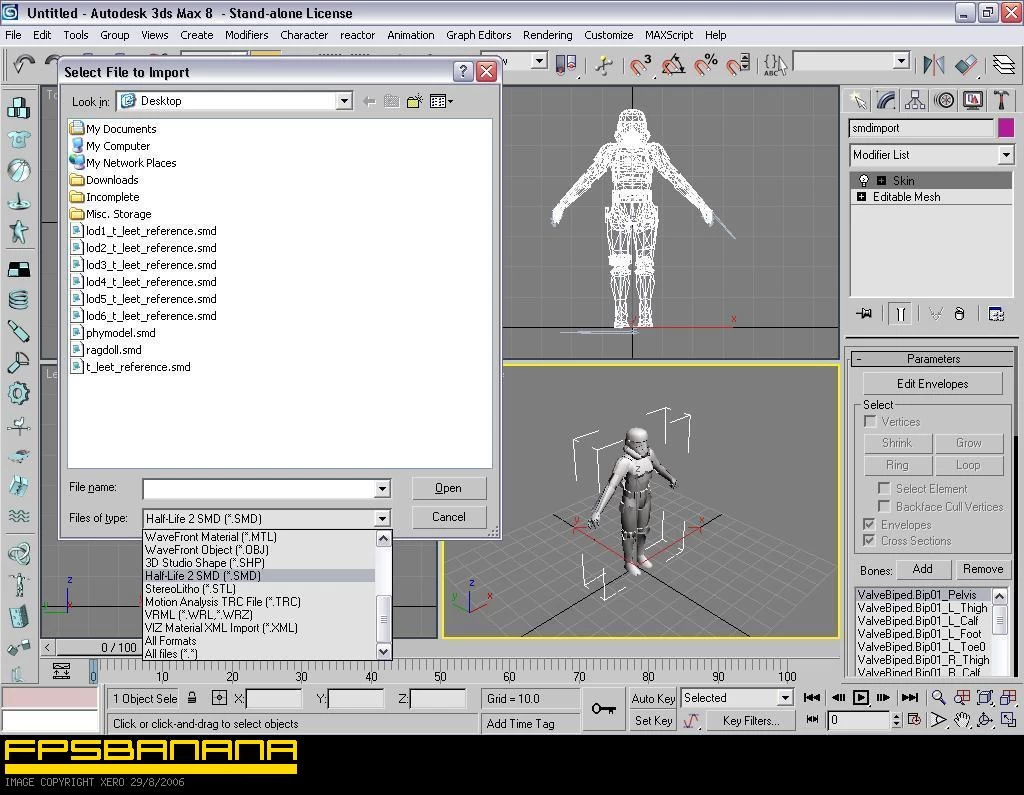Toggle Show End Result icon
Viewport: 1024px width, 795px height.
point(901,314)
